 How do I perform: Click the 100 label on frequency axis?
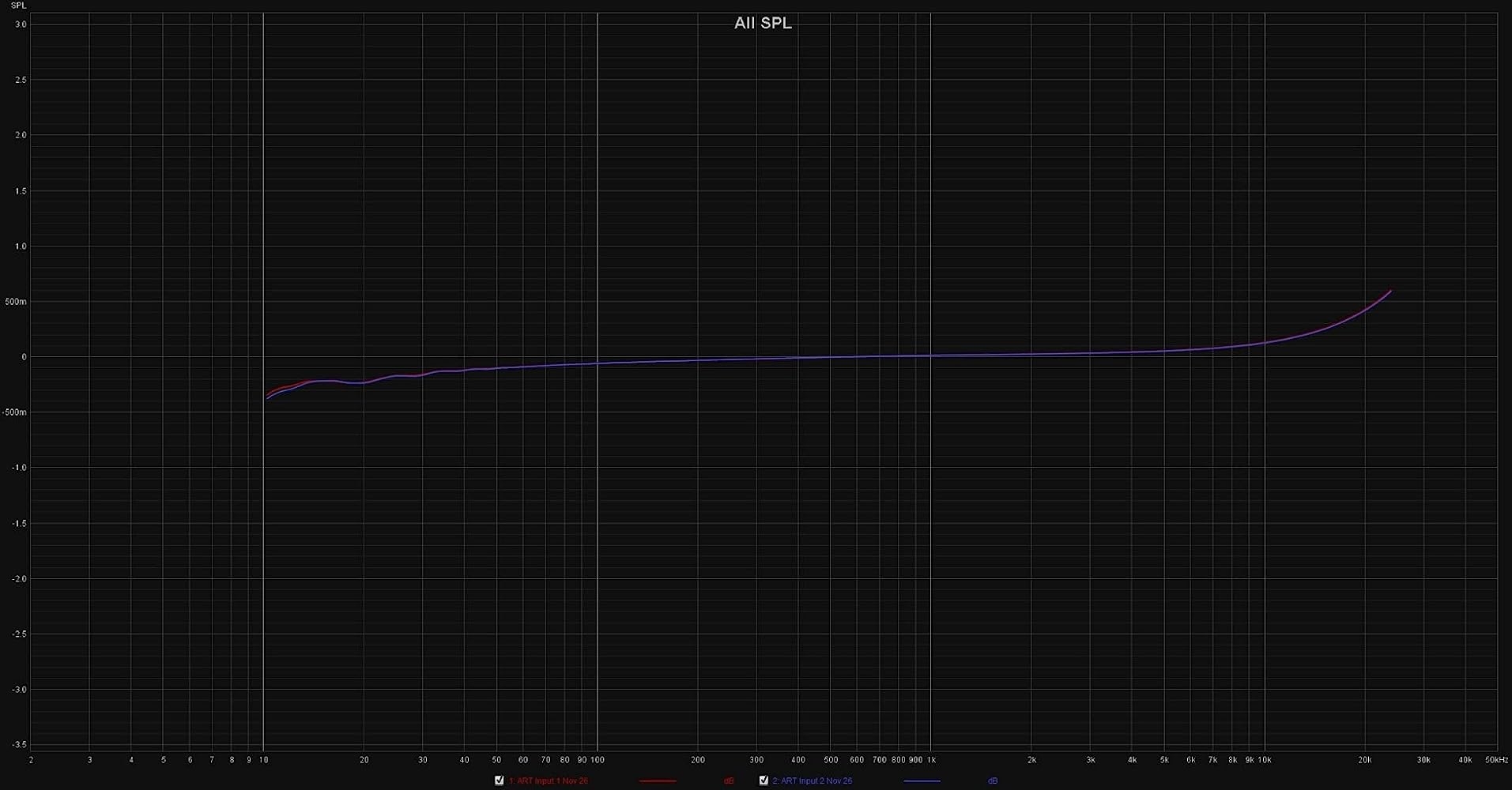tap(598, 760)
